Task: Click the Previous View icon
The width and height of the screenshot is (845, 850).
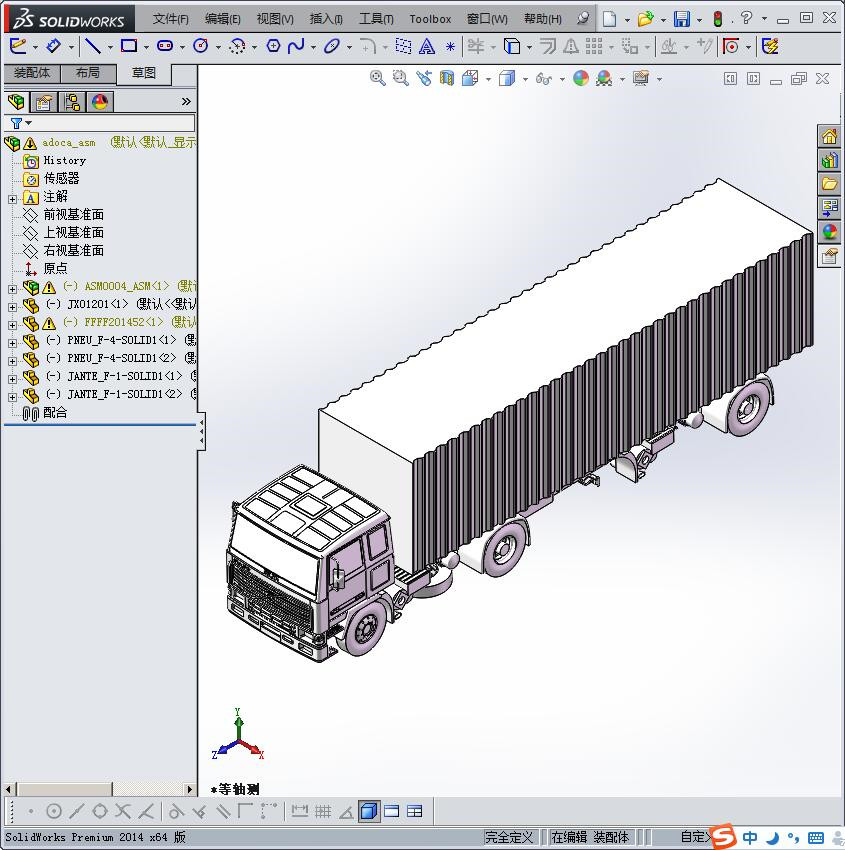Action: coord(424,79)
